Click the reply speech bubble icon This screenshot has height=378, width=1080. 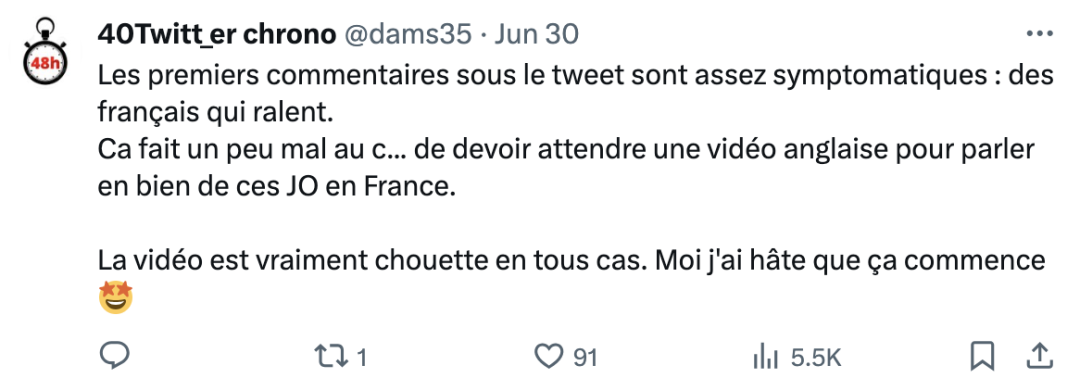(115, 356)
